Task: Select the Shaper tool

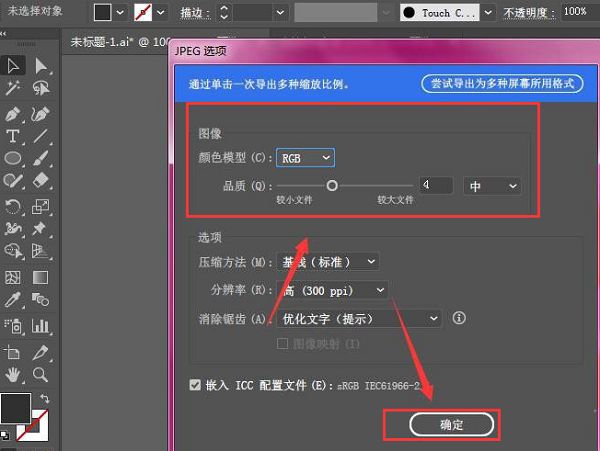Action: tap(12, 181)
